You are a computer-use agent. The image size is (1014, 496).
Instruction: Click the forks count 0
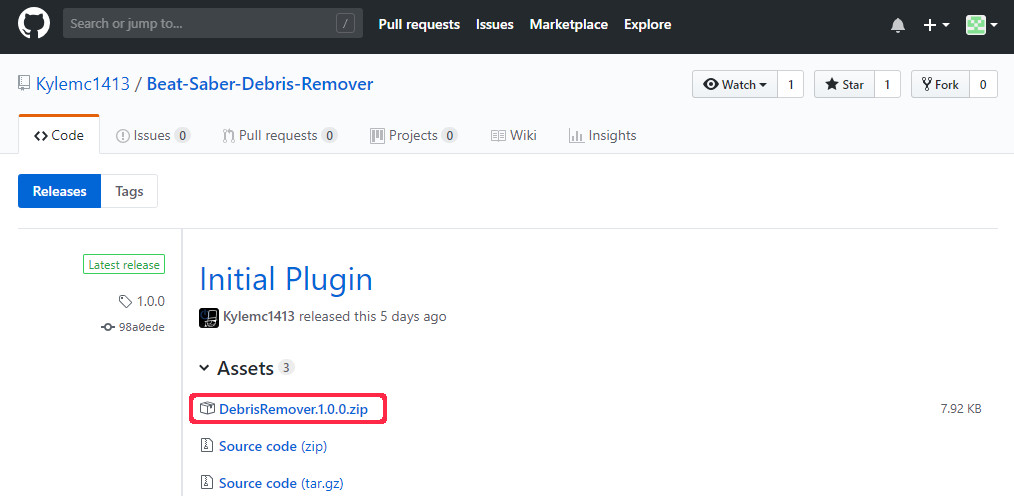click(x=983, y=85)
